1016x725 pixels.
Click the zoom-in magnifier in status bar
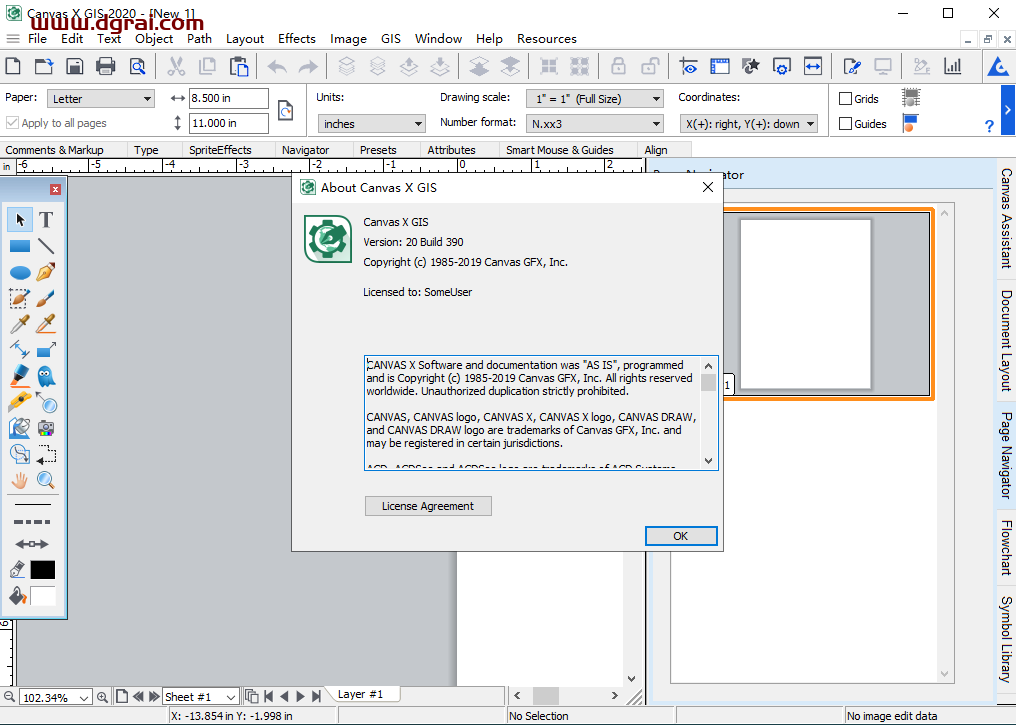tap(102, 697)
